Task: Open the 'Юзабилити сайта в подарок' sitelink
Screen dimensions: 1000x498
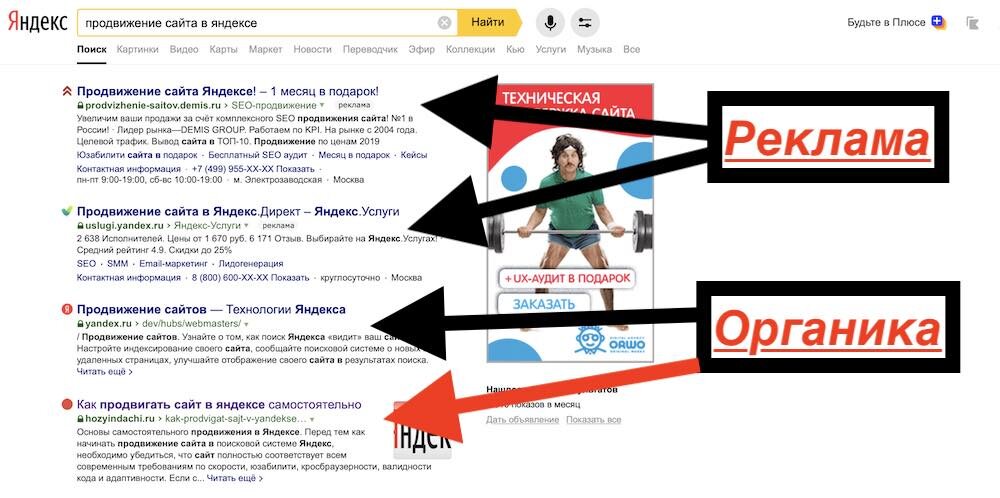Action: [137, 155]
